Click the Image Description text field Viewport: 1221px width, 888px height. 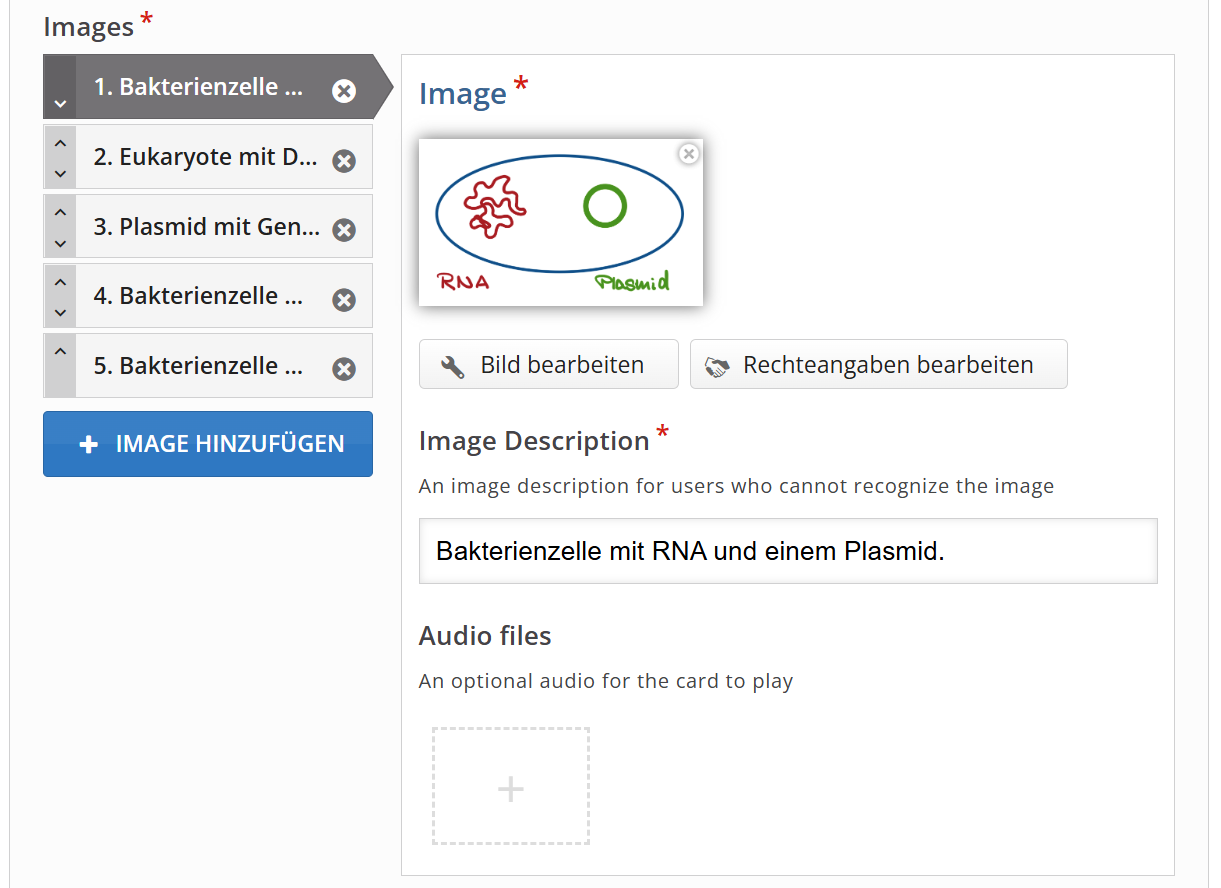[787, 551]
